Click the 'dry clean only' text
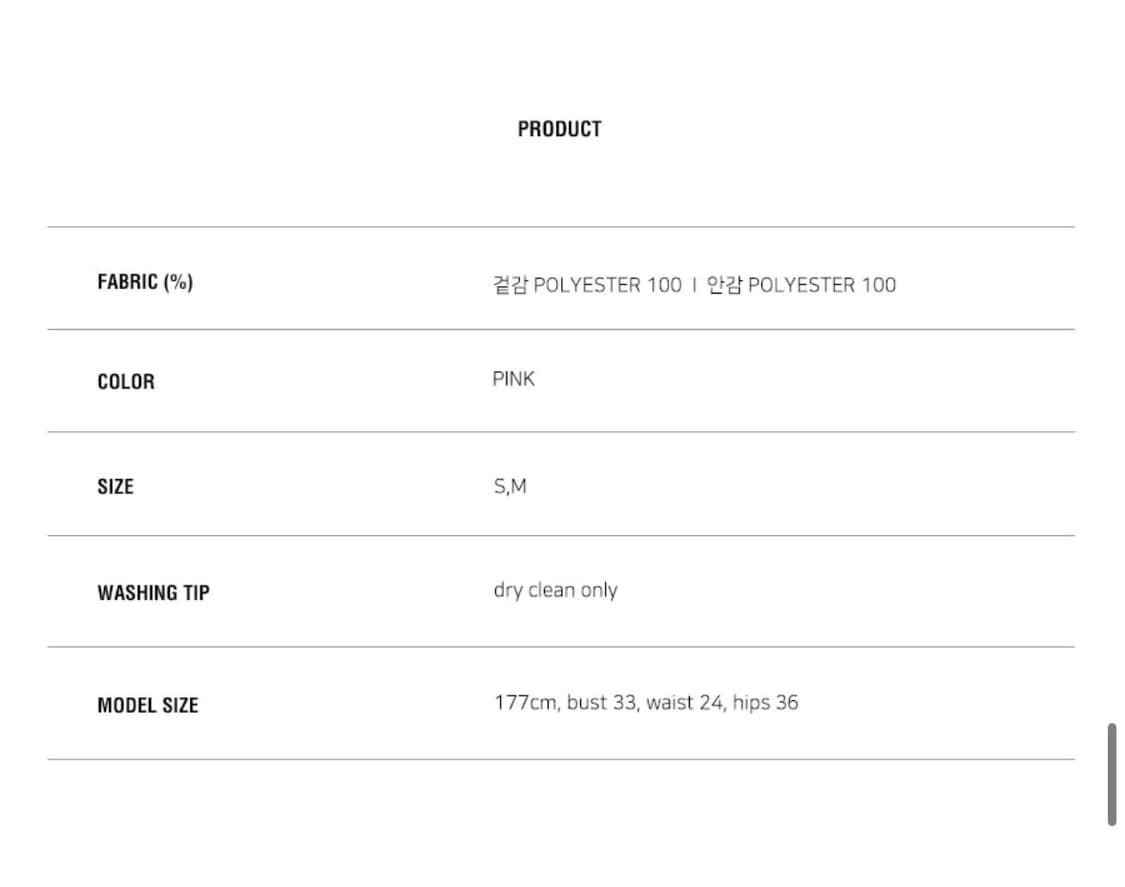This screenshot has width=1125, height=887. tap(555, 590)
